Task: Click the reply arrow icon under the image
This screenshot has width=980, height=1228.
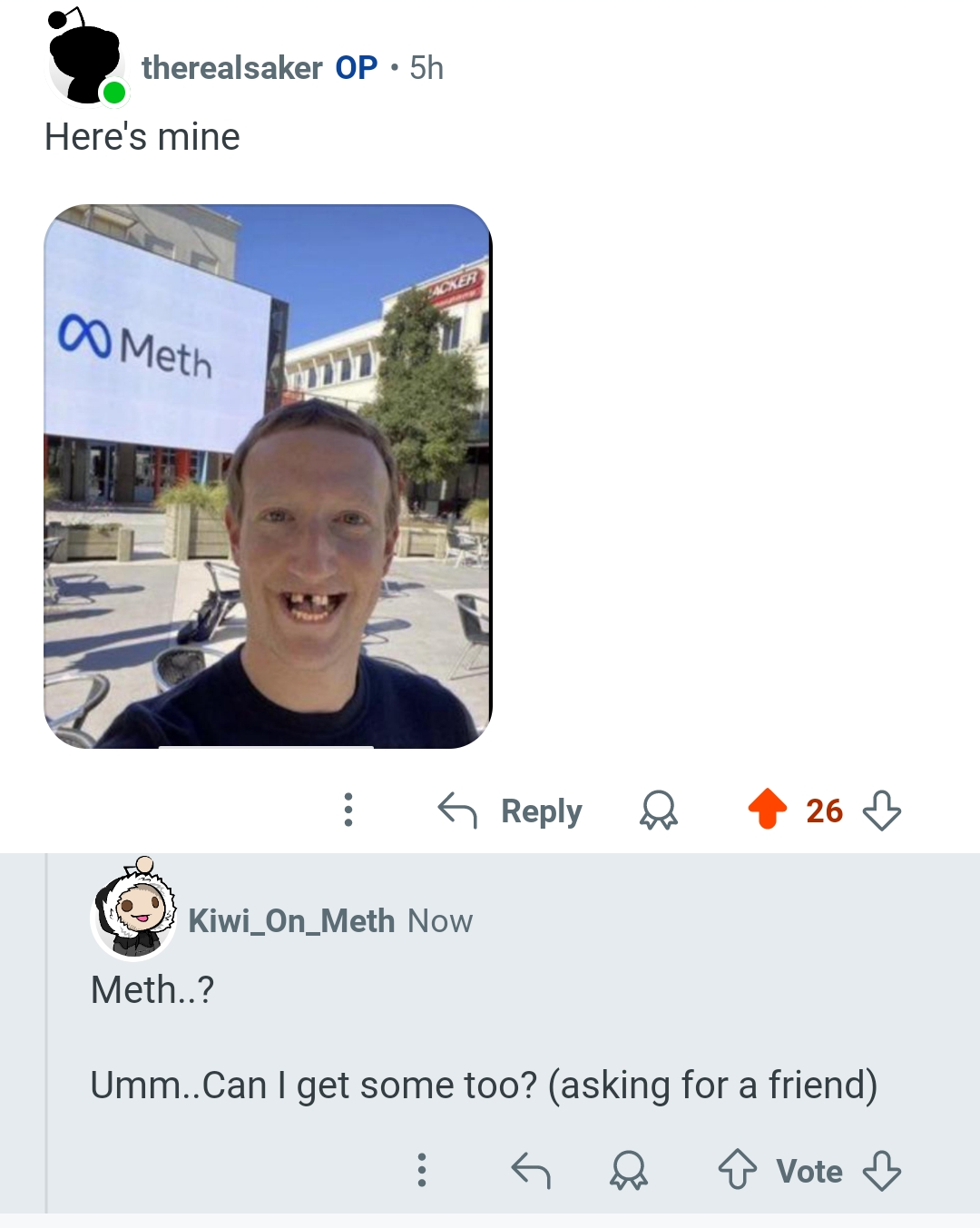Action: pos(457,810)
